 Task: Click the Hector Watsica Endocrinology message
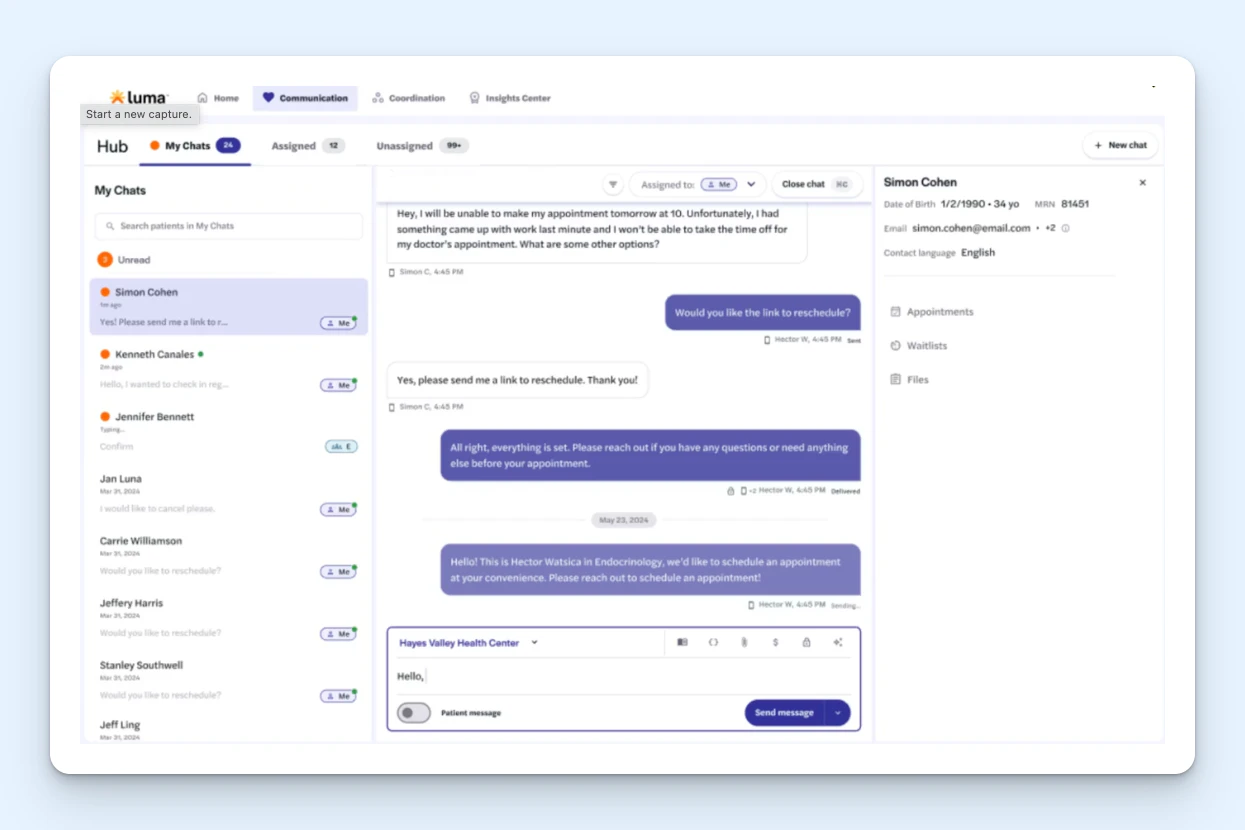(650, 570)
